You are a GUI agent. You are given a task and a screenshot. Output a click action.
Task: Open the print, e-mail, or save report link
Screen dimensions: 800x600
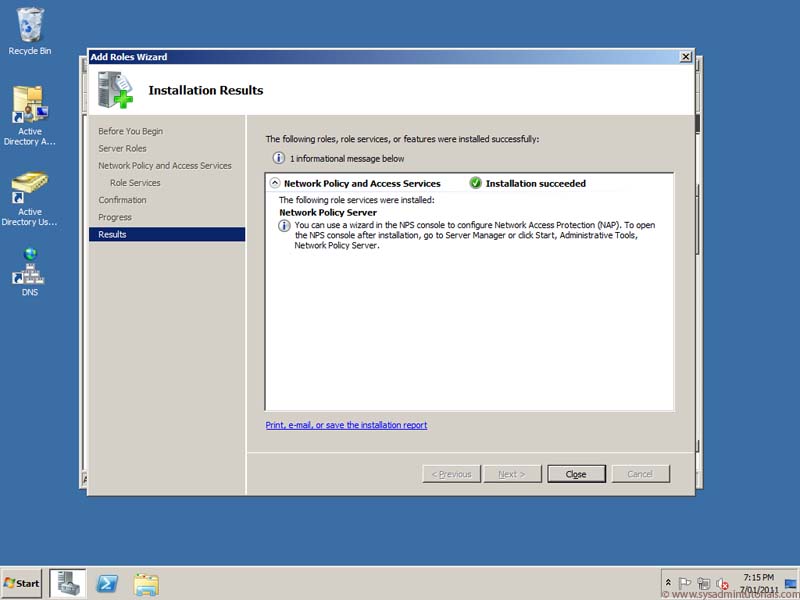coord(346,425)
